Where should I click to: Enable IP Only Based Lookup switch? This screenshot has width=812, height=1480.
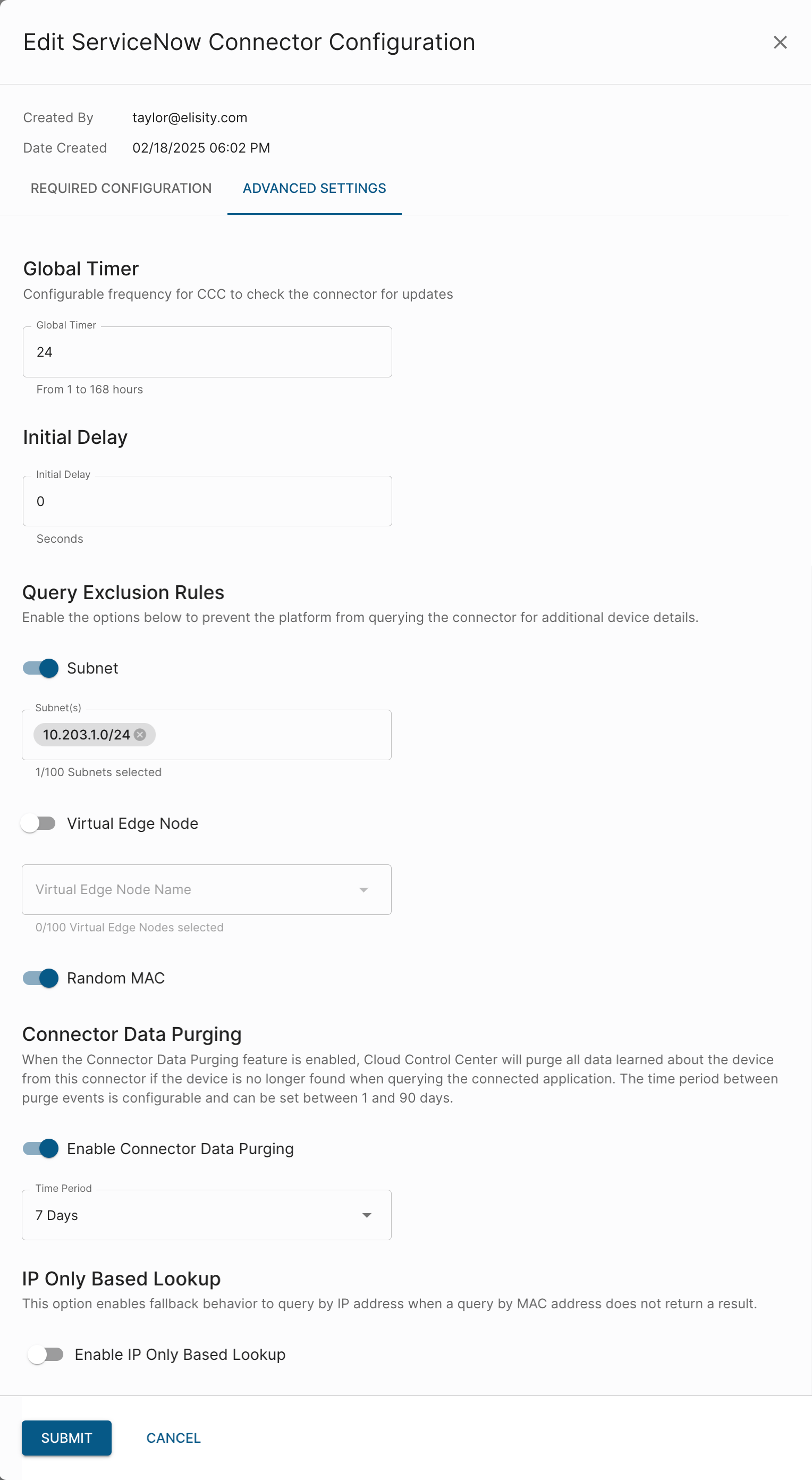pos(46,1354)
